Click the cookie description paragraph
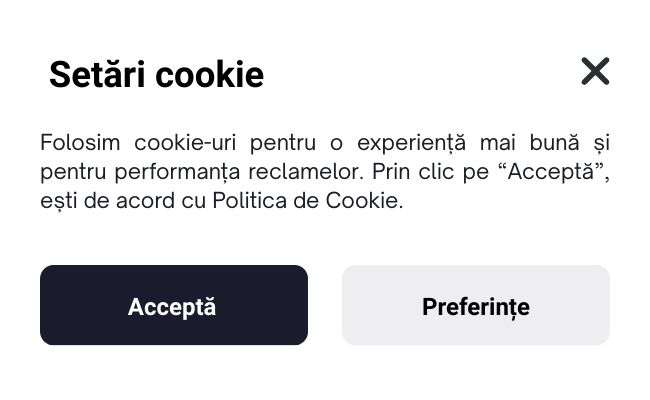 click(x=325, y=172)
